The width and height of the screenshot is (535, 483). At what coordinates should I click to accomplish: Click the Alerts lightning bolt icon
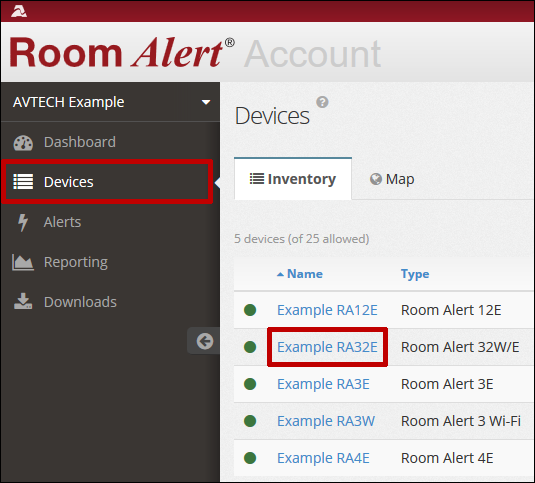point(23,222)
